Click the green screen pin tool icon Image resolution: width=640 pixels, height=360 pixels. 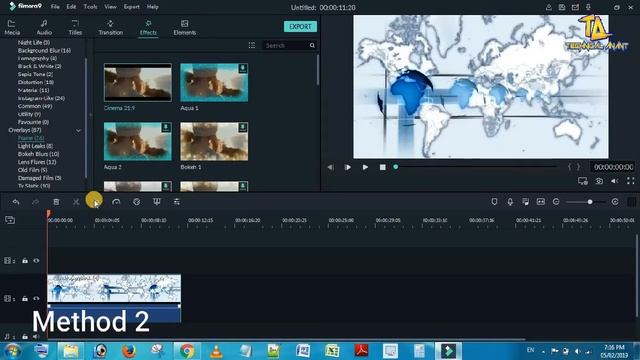pos(157,202)
